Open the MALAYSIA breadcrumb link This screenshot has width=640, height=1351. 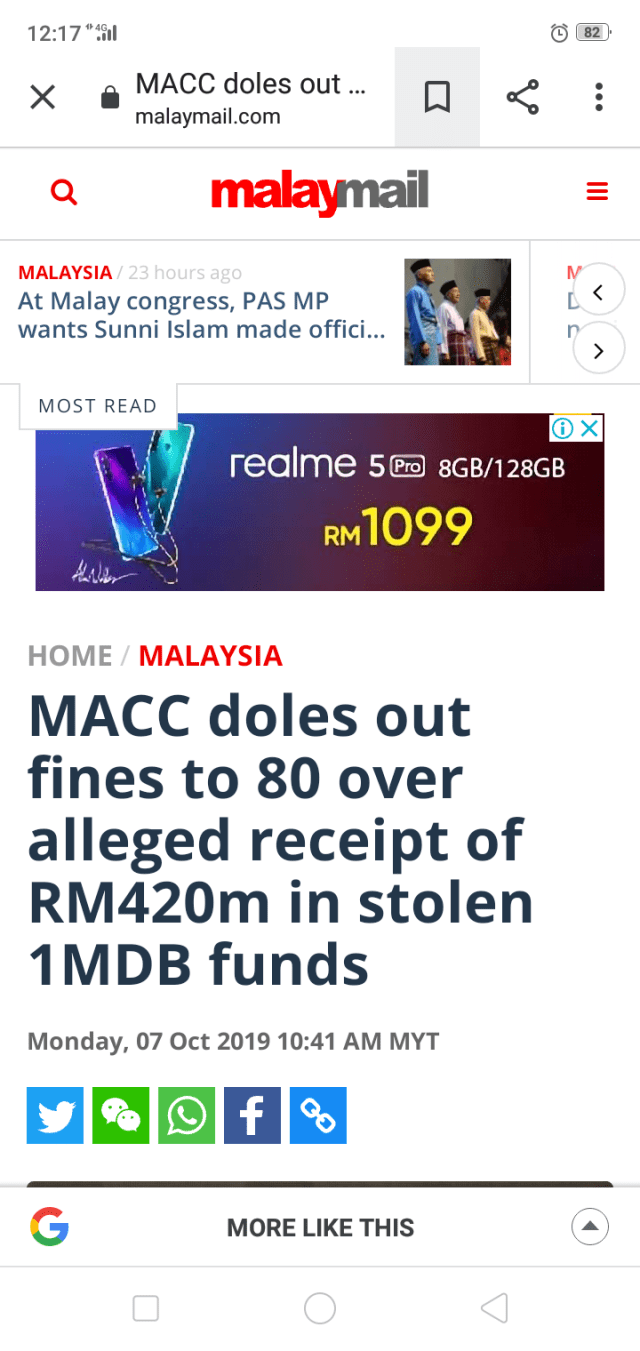[211, 656]
